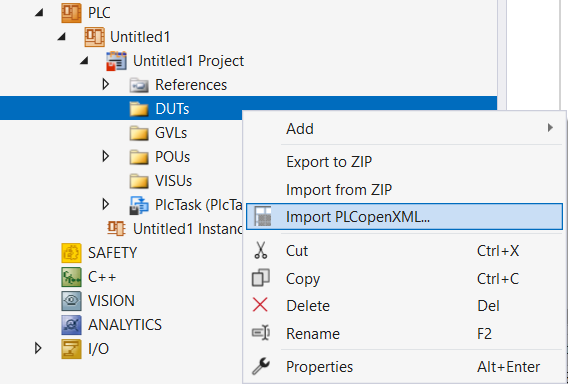568x384 pixels.
Task: Select the DUTs folder label
Action: (x=172, y=109)
